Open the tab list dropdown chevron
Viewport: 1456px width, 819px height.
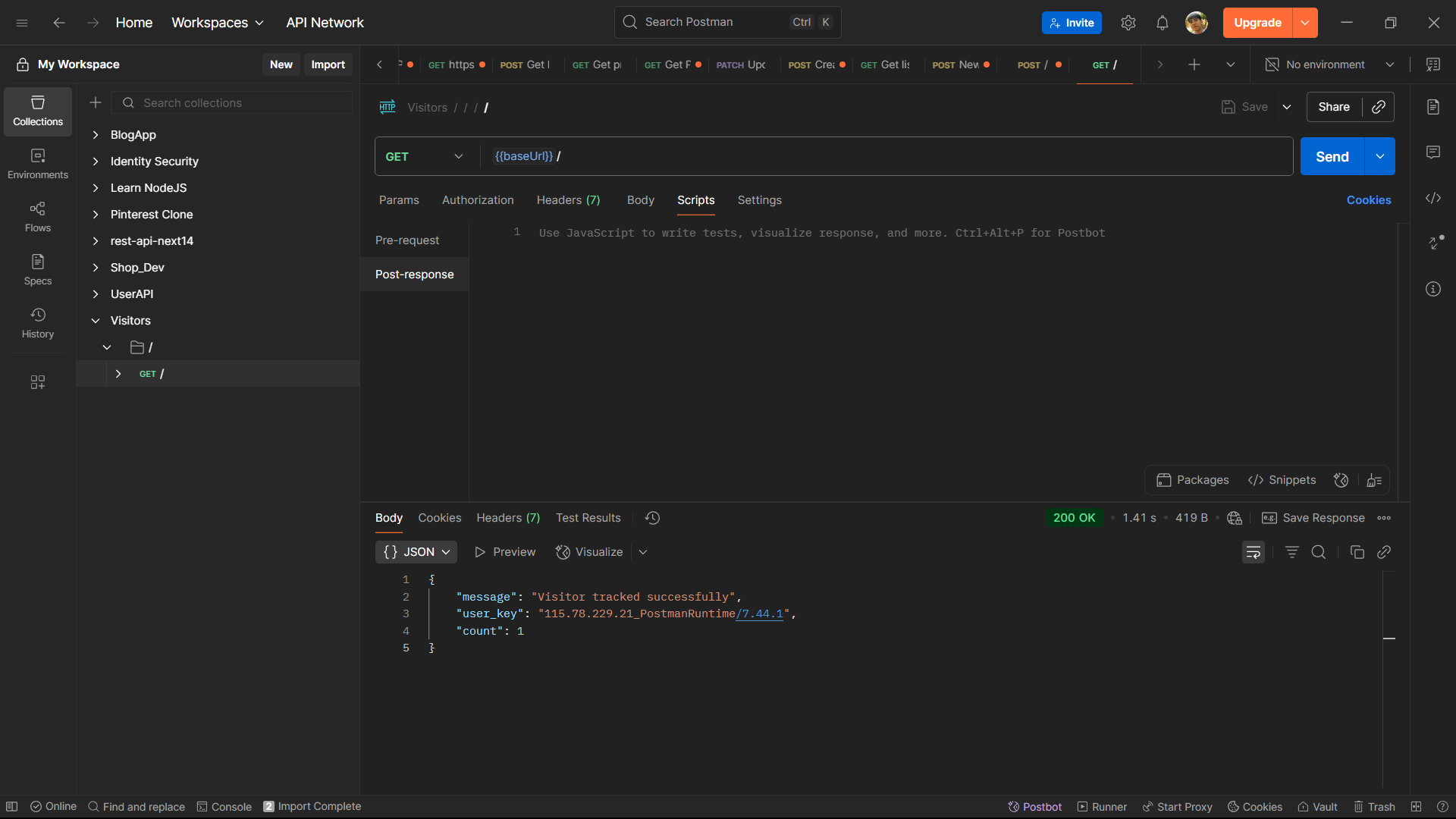click(x=1231, y=64)
